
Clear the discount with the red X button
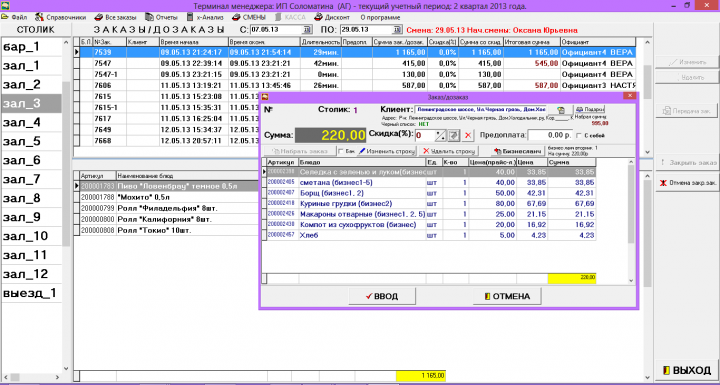(467, 136)
